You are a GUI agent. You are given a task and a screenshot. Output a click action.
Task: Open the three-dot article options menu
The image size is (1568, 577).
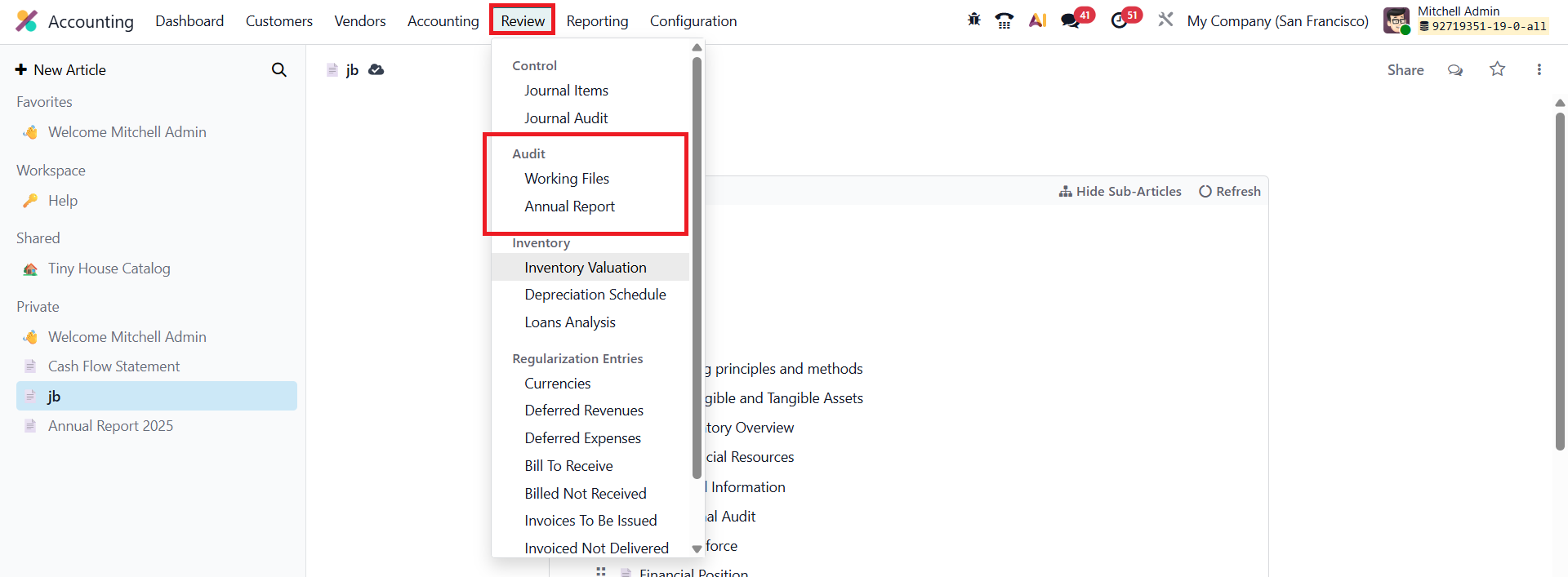(x=1539, y=70)
